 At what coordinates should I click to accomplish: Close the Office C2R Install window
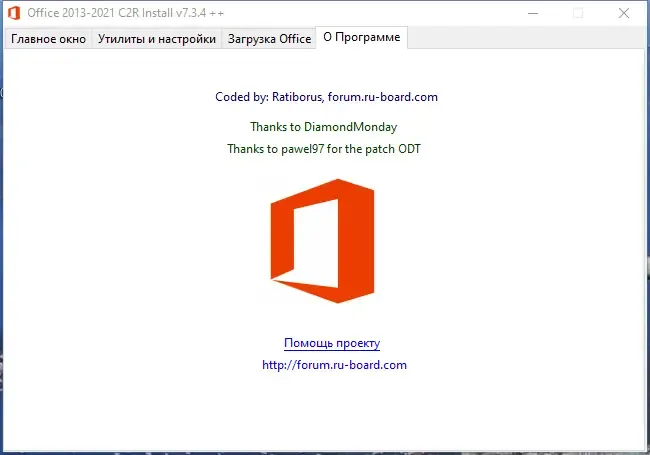[x=624, y=13]
